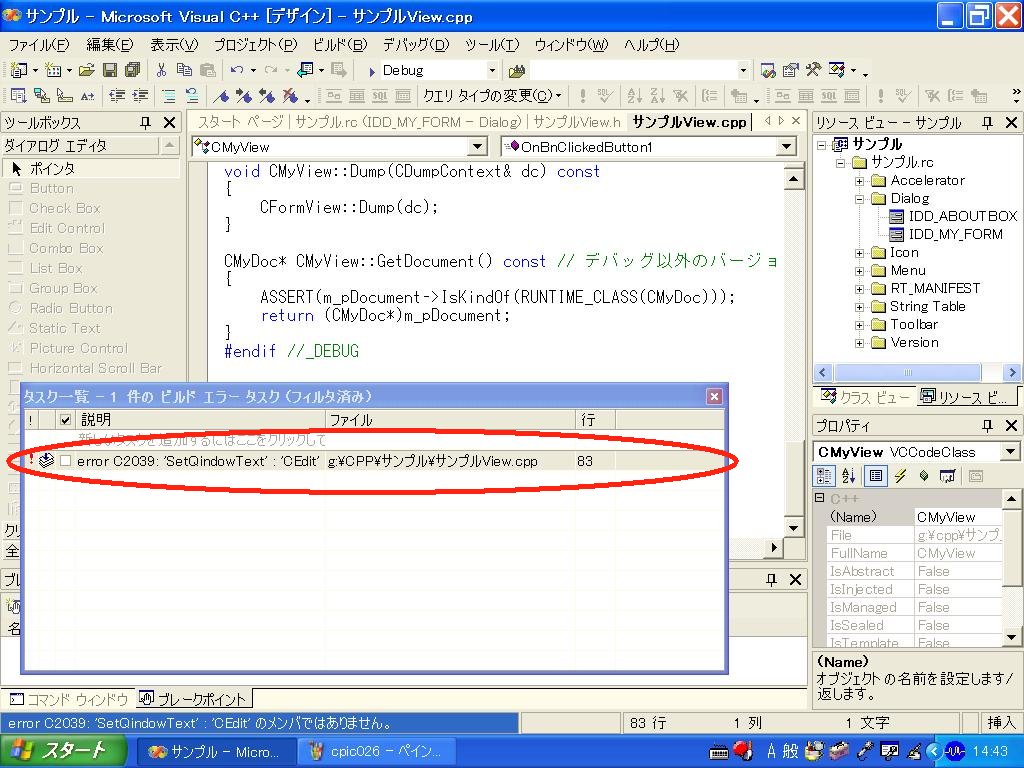This screenshot has width=1024, height=768.
Task: Click the Categorized view icon in Properties
Action: coord(824,476)
